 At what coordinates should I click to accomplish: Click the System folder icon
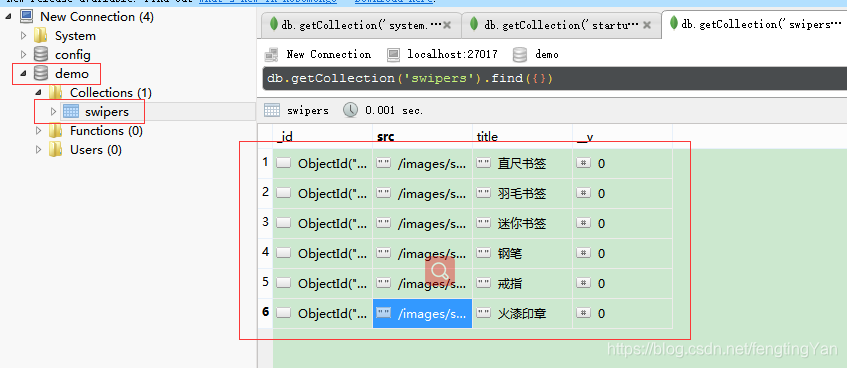41,36
